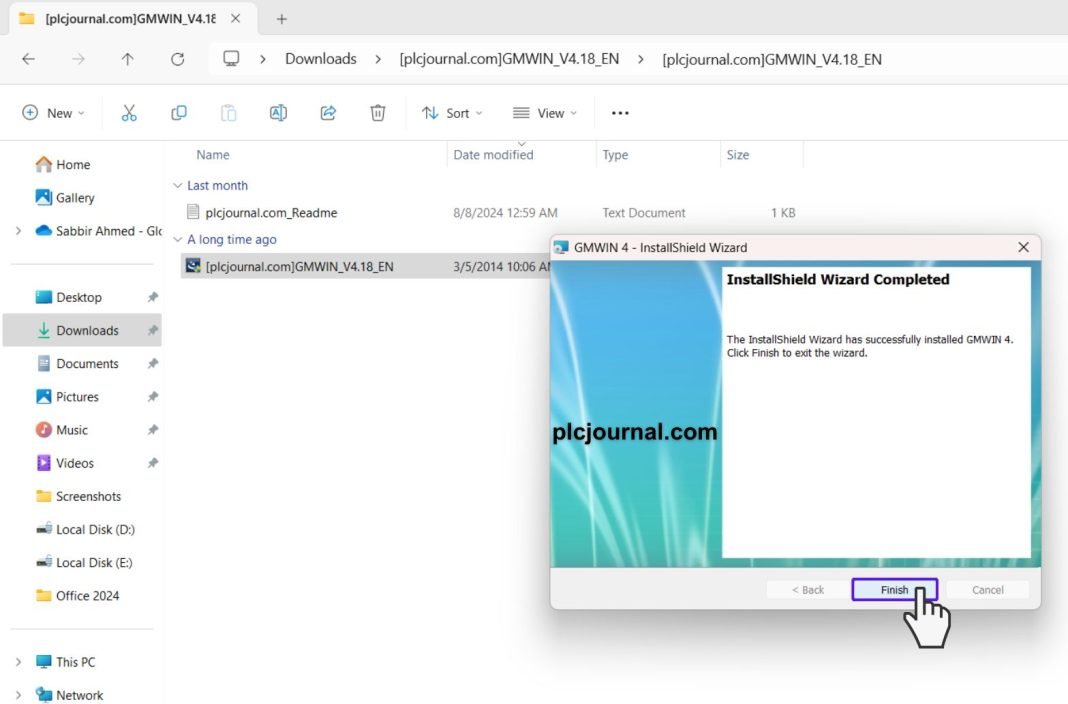Select Downloads in the sidebar
The image size is (1068, 704).
coord(87,331)
